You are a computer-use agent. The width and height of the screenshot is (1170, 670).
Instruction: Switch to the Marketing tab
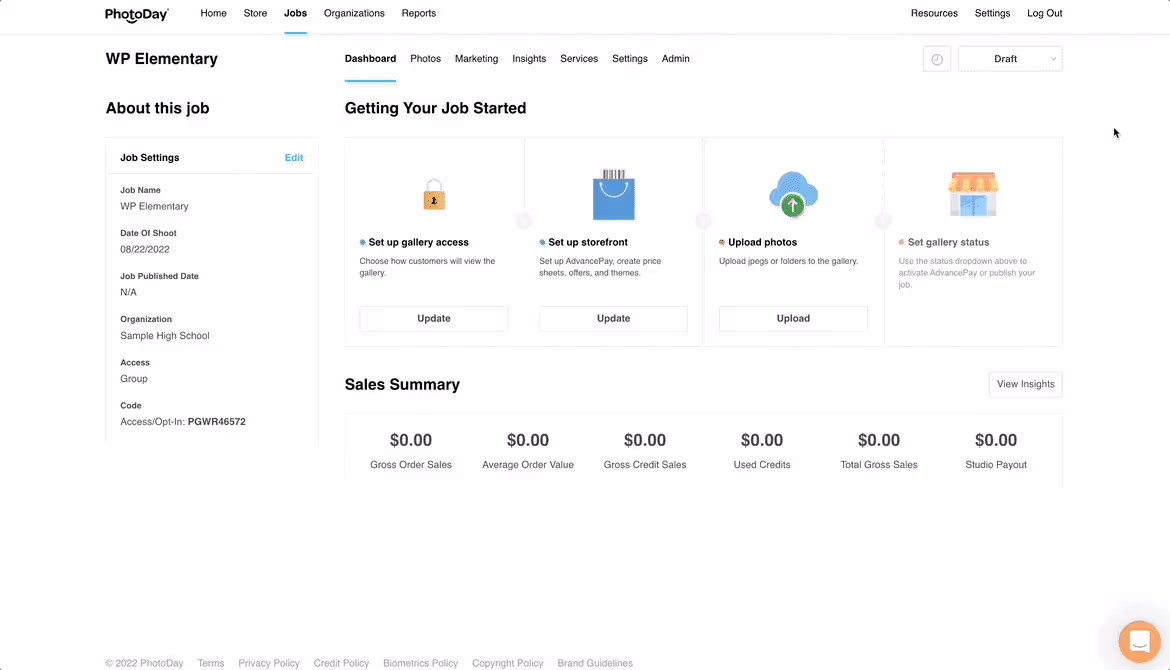click(x=476, y=59)
